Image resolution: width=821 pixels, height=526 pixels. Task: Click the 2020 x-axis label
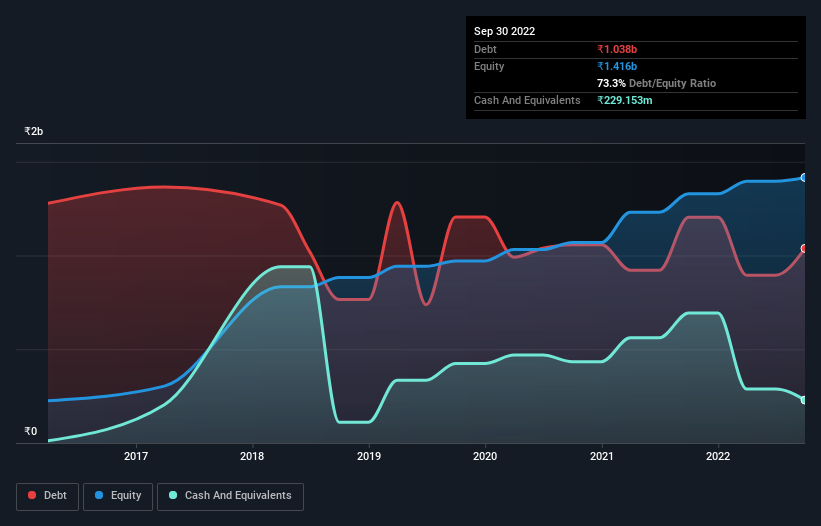pos(485,456)
